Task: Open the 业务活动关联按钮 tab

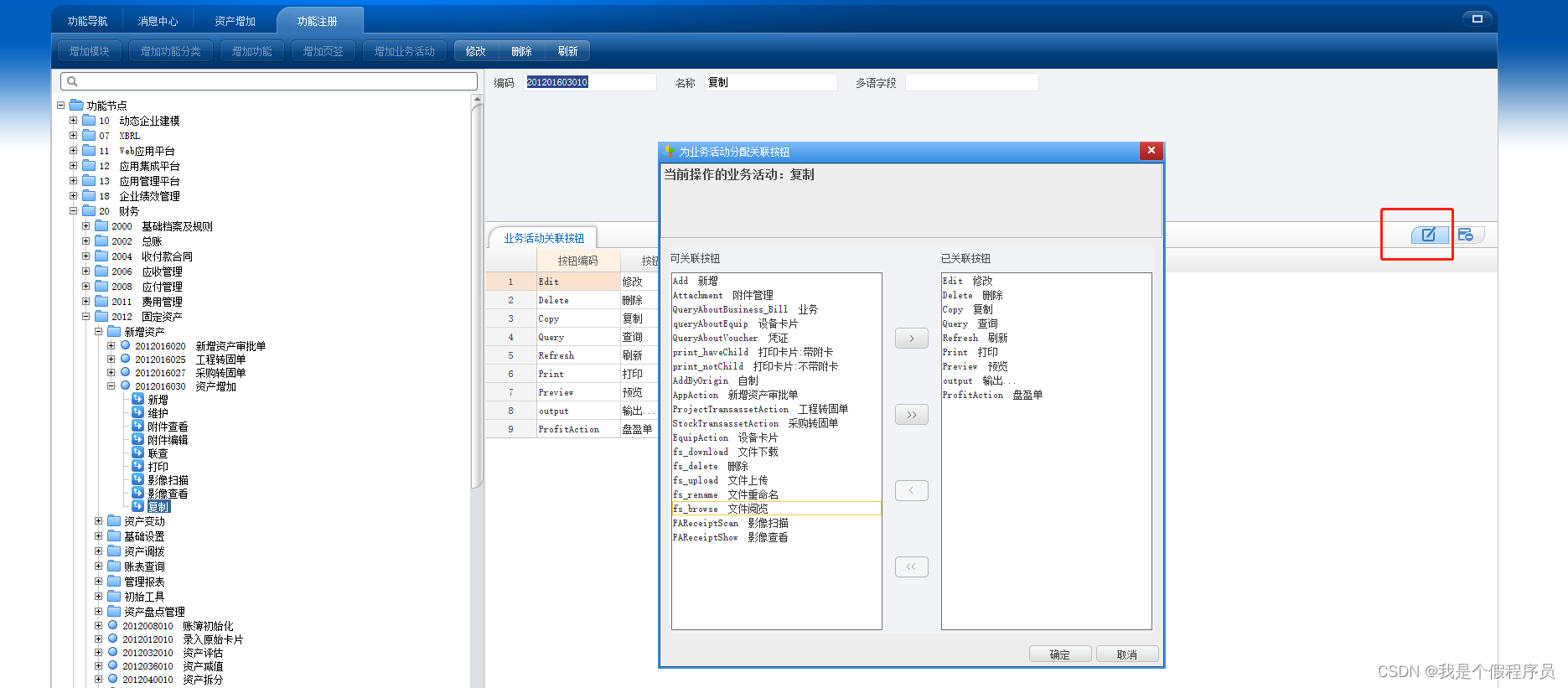Action: tap(544, 238)
